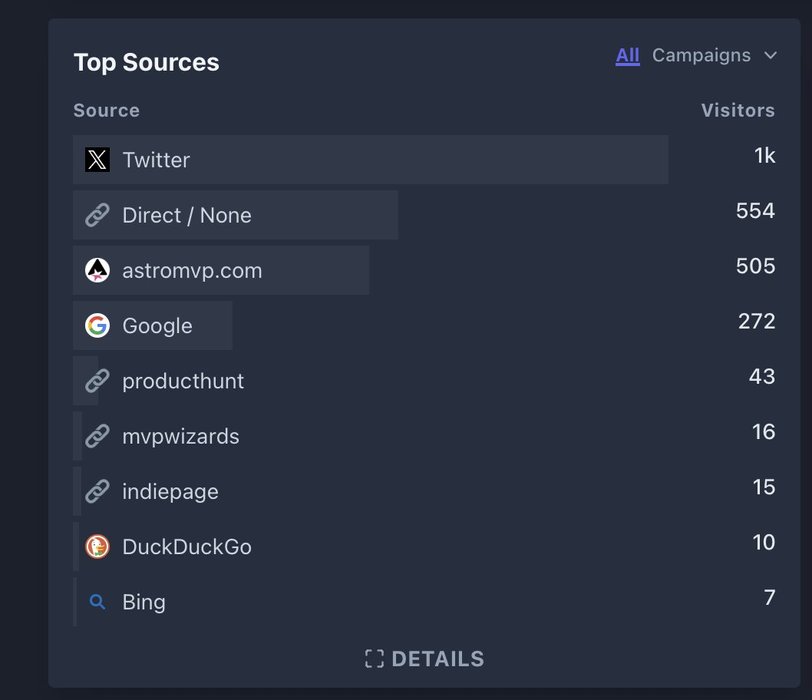This screenshot has height=700, width=812.
Task: Expand the Campaigns chevron arrow
Action: [x=770, y=56]
